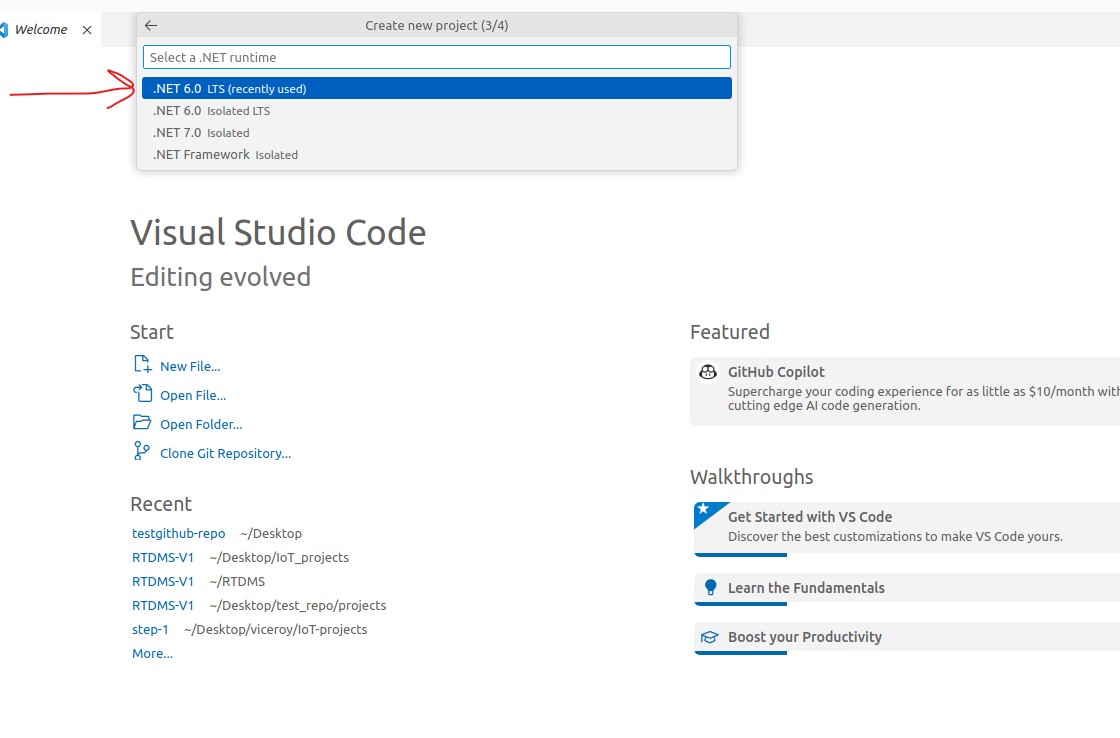Show More... recent items
The height and width of the screenshot is (738, 1120).
click(152, 654)
